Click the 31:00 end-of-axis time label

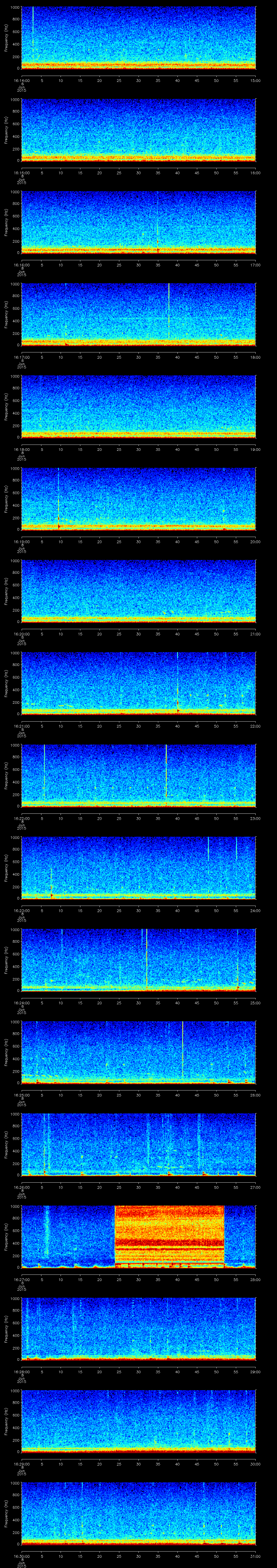click(x=256, y=1556)
